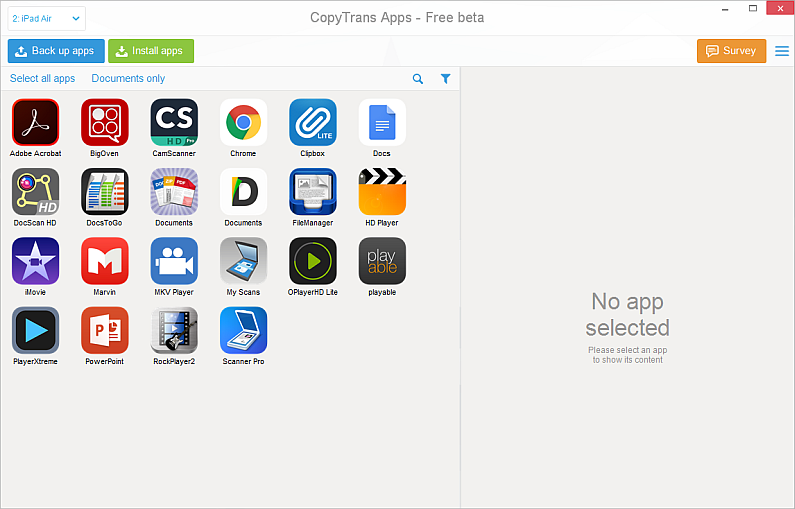Select the iMovie app icon
795x509 pixels.
35,261
